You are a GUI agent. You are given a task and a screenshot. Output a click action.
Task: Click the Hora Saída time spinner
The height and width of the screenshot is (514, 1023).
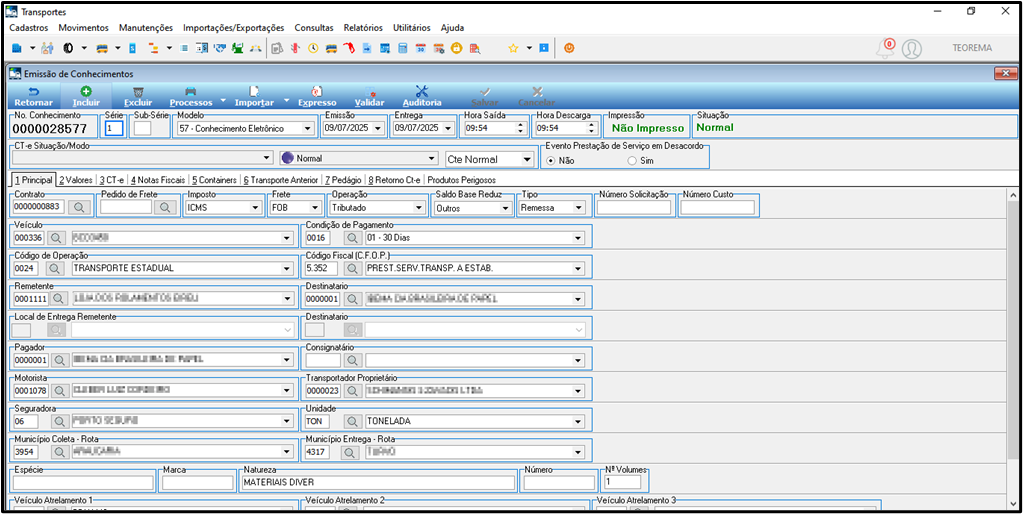pyautogui.click(x=519, y=128)
